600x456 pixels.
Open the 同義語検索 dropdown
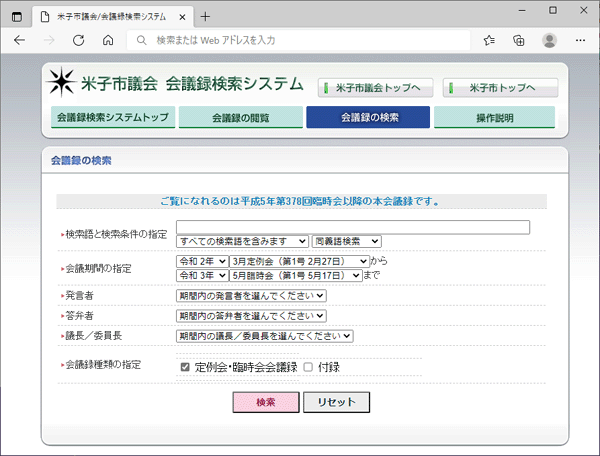347,241
